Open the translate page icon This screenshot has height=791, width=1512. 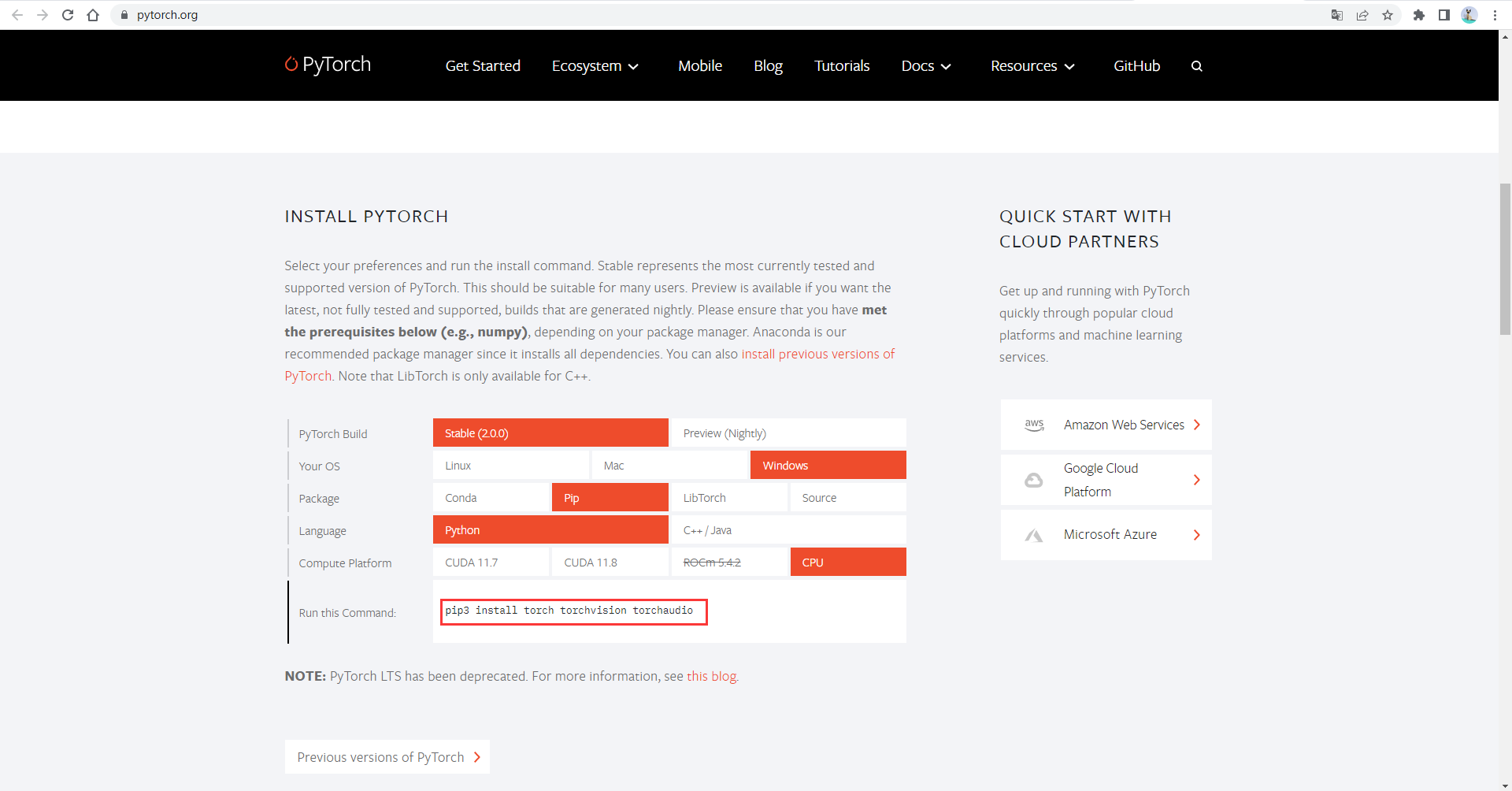coord(1337,15)
